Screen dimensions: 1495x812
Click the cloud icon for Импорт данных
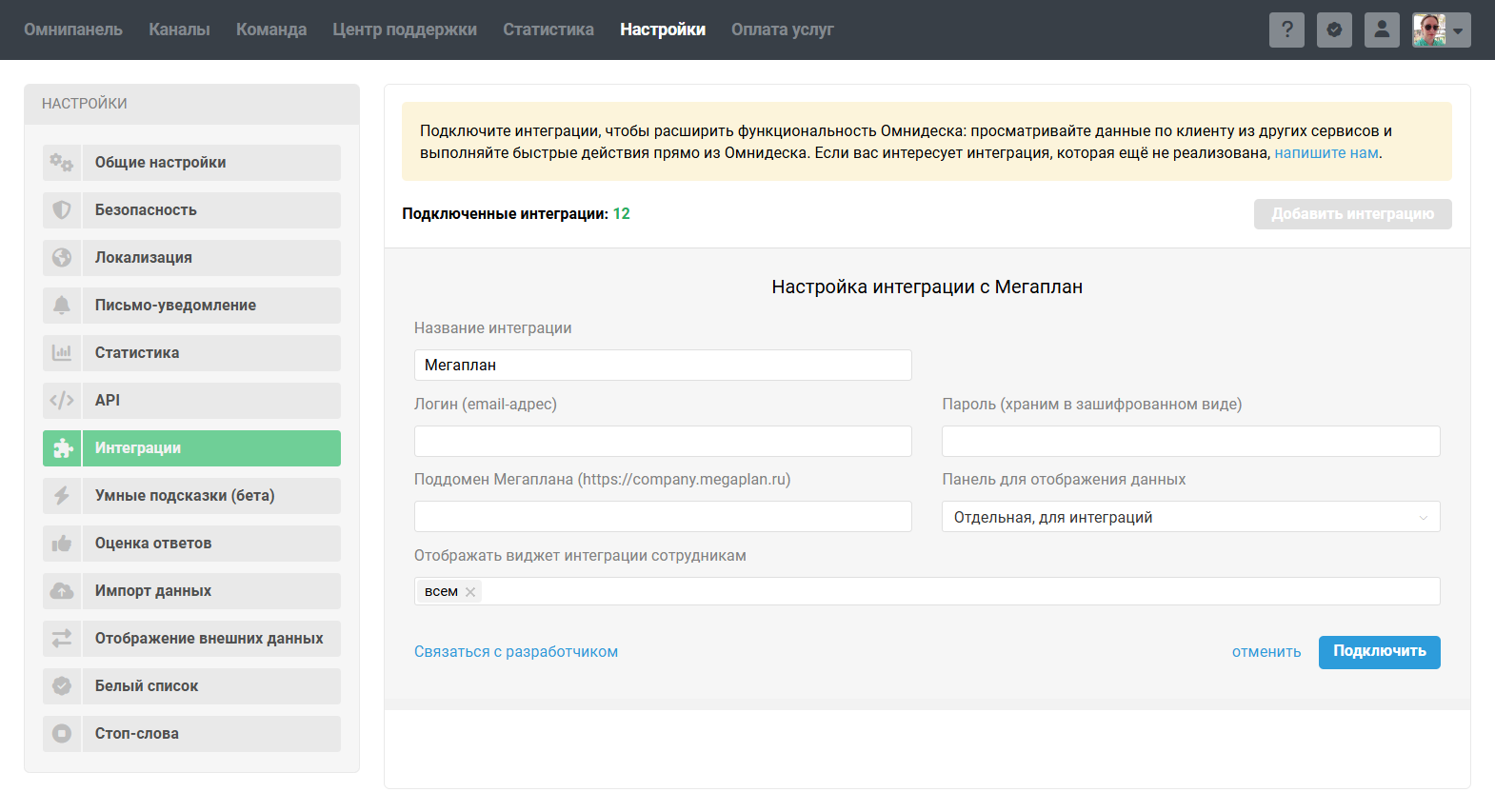click(62, 591)
